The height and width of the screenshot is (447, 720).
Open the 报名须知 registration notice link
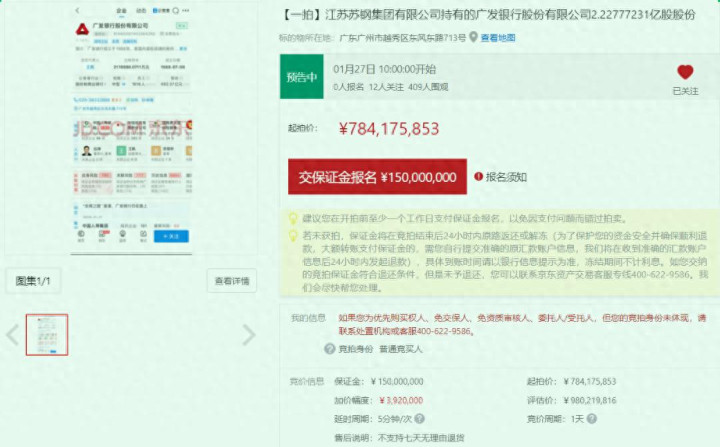coord(506,177)
